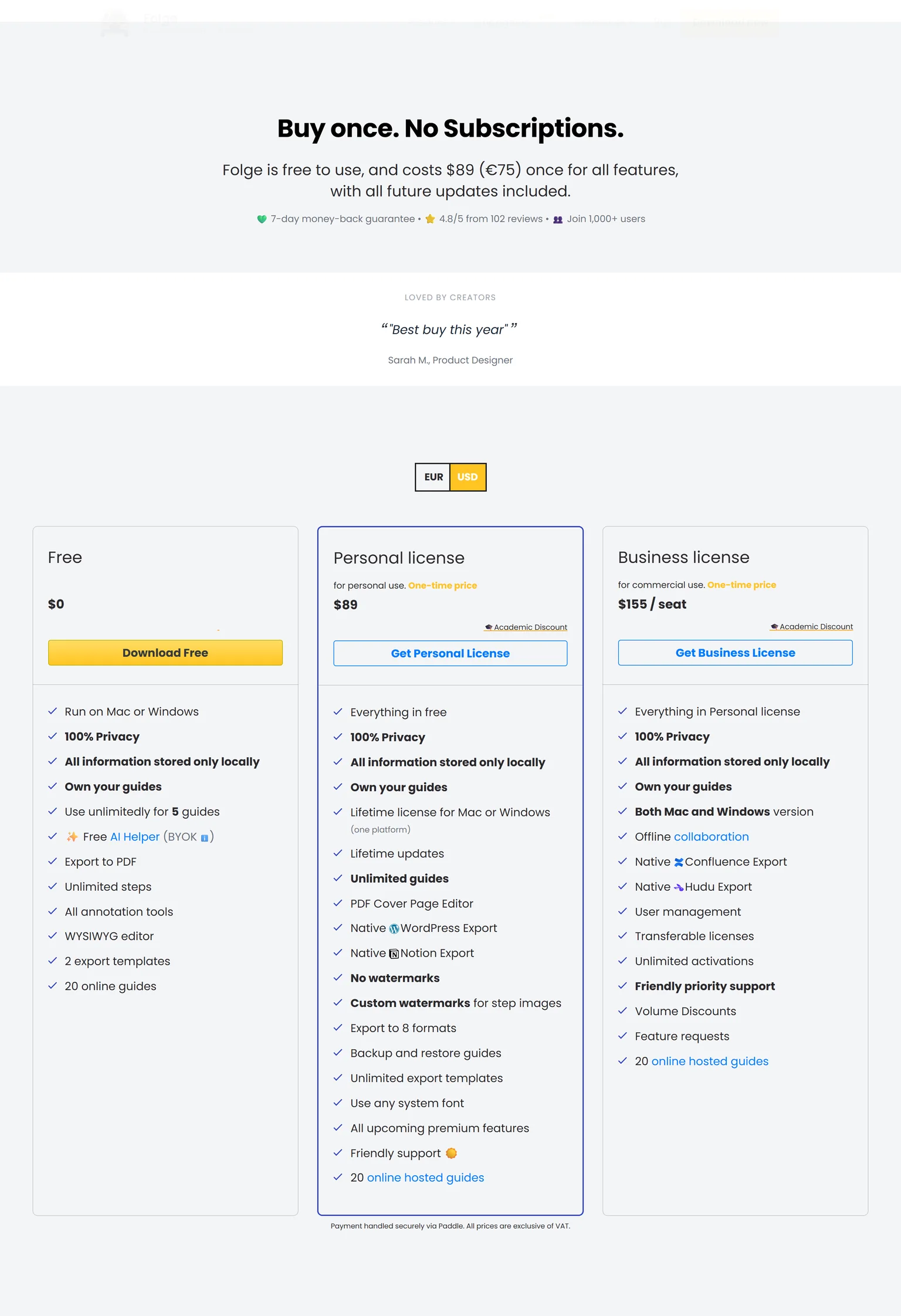Click the Notion icon in Native Notion Export
This screenshot has height=1316, width=901.
click(394, 954)
